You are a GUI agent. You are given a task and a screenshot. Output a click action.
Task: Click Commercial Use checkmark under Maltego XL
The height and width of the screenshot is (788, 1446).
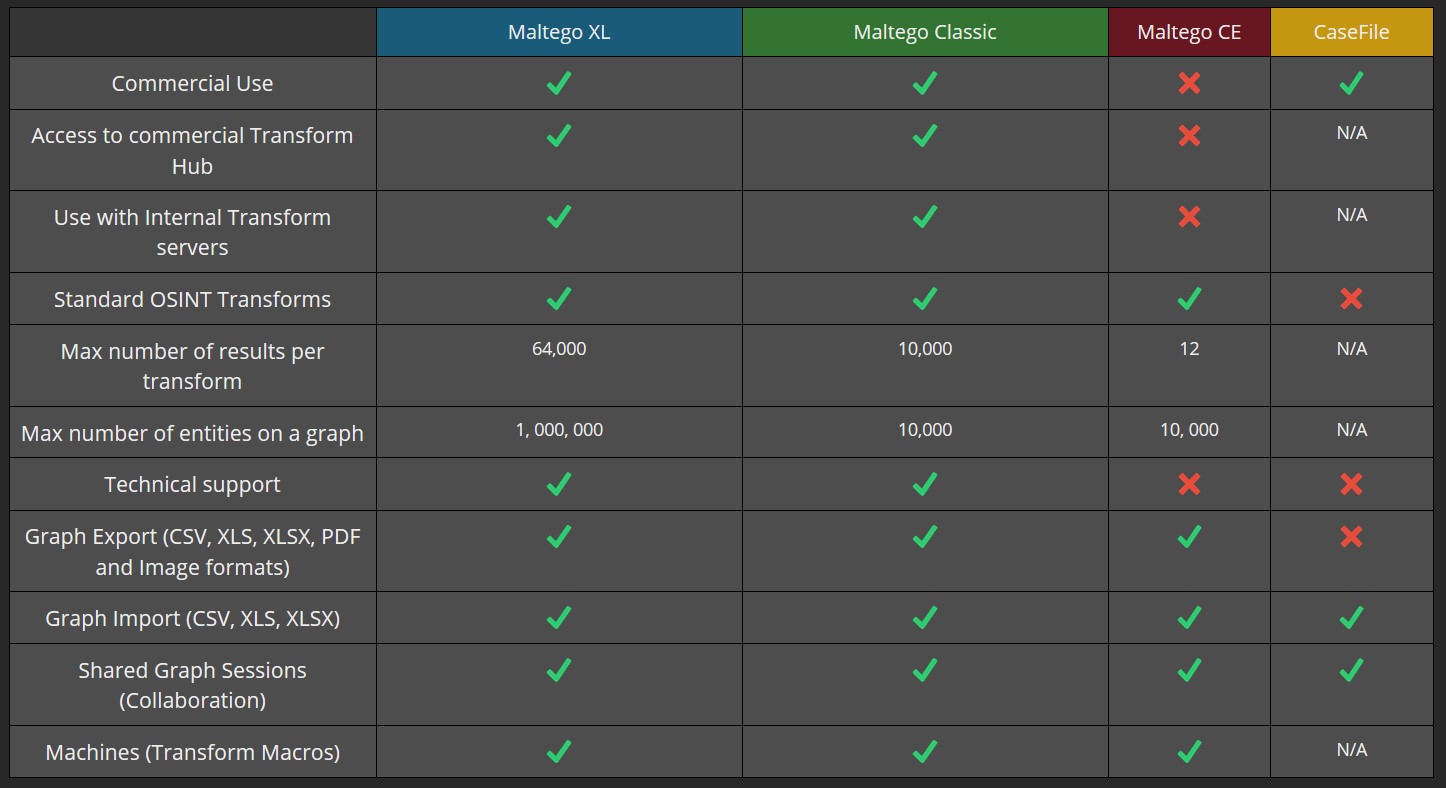(559, 83)
